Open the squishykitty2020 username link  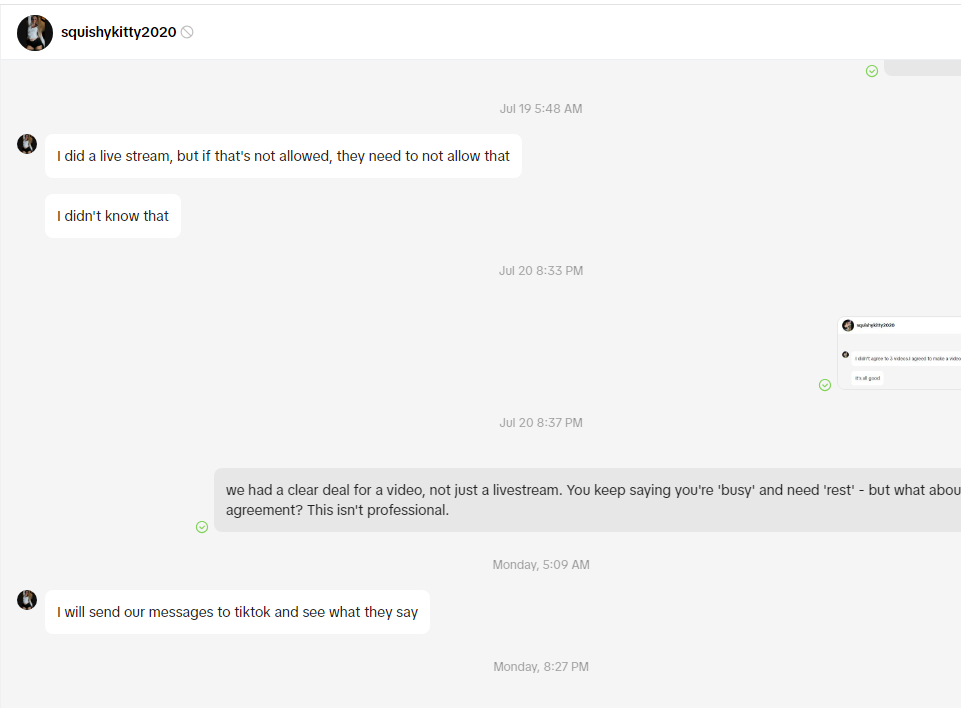point(118,32)
